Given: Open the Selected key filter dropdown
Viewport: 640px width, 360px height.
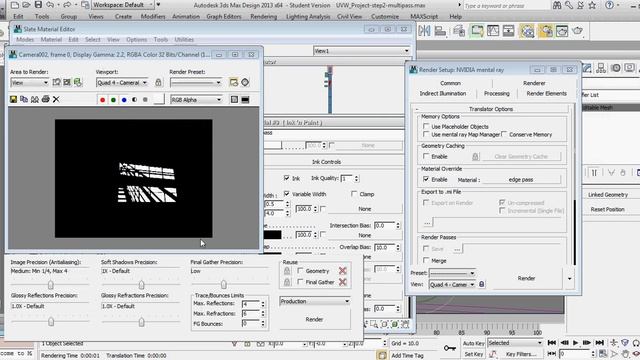Looking at the screenshot, I should (x=515, y=343).
